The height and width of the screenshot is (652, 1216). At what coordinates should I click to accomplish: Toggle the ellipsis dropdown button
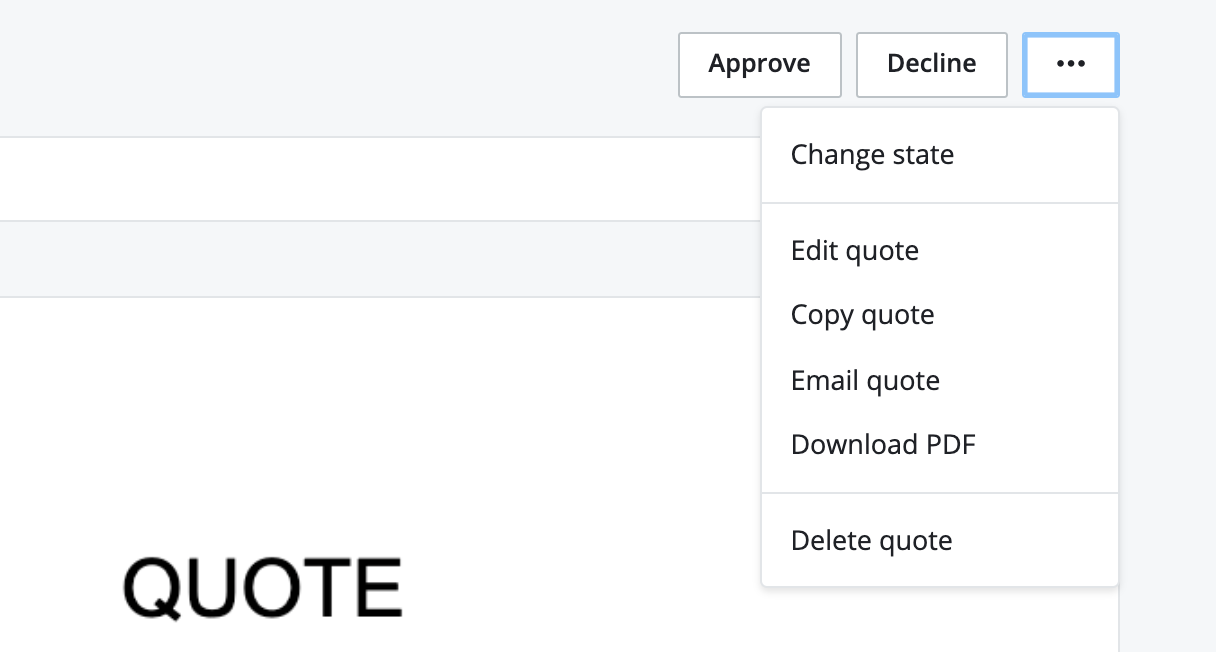(x=1070, y=65)
